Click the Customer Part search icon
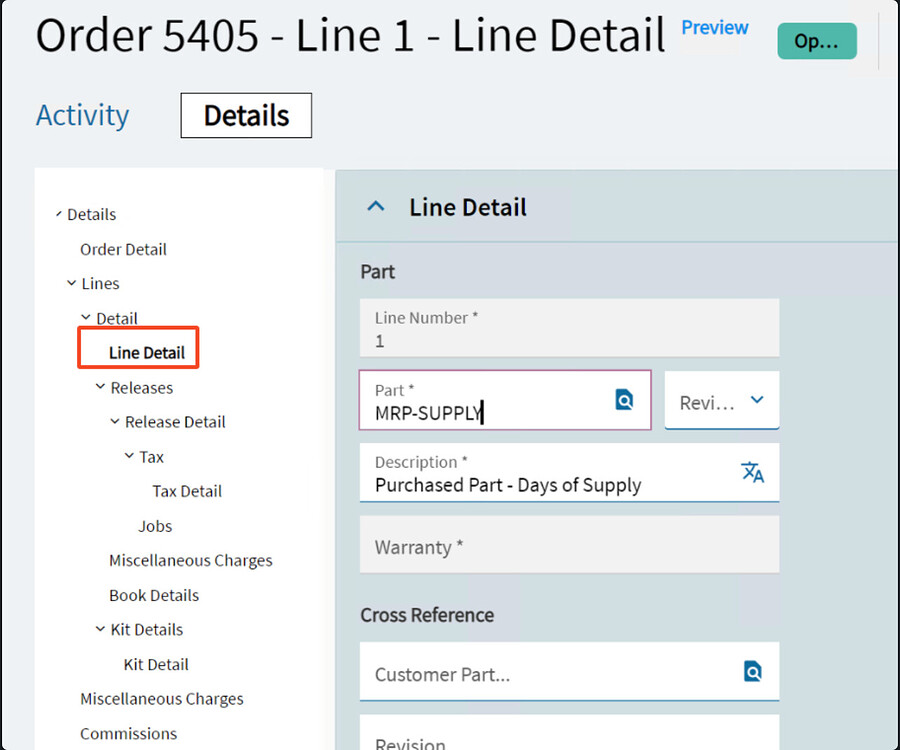 click(x=752, y=672)
